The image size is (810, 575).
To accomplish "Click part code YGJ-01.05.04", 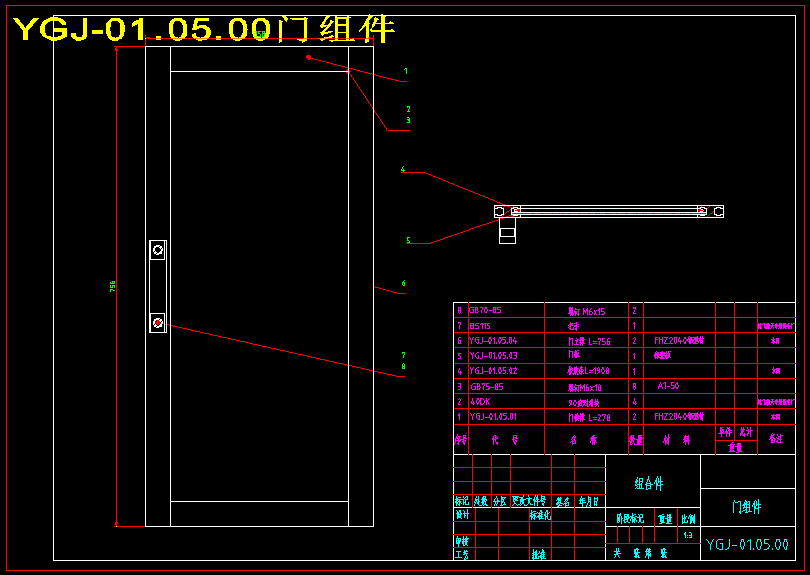I will click(493, 341).
